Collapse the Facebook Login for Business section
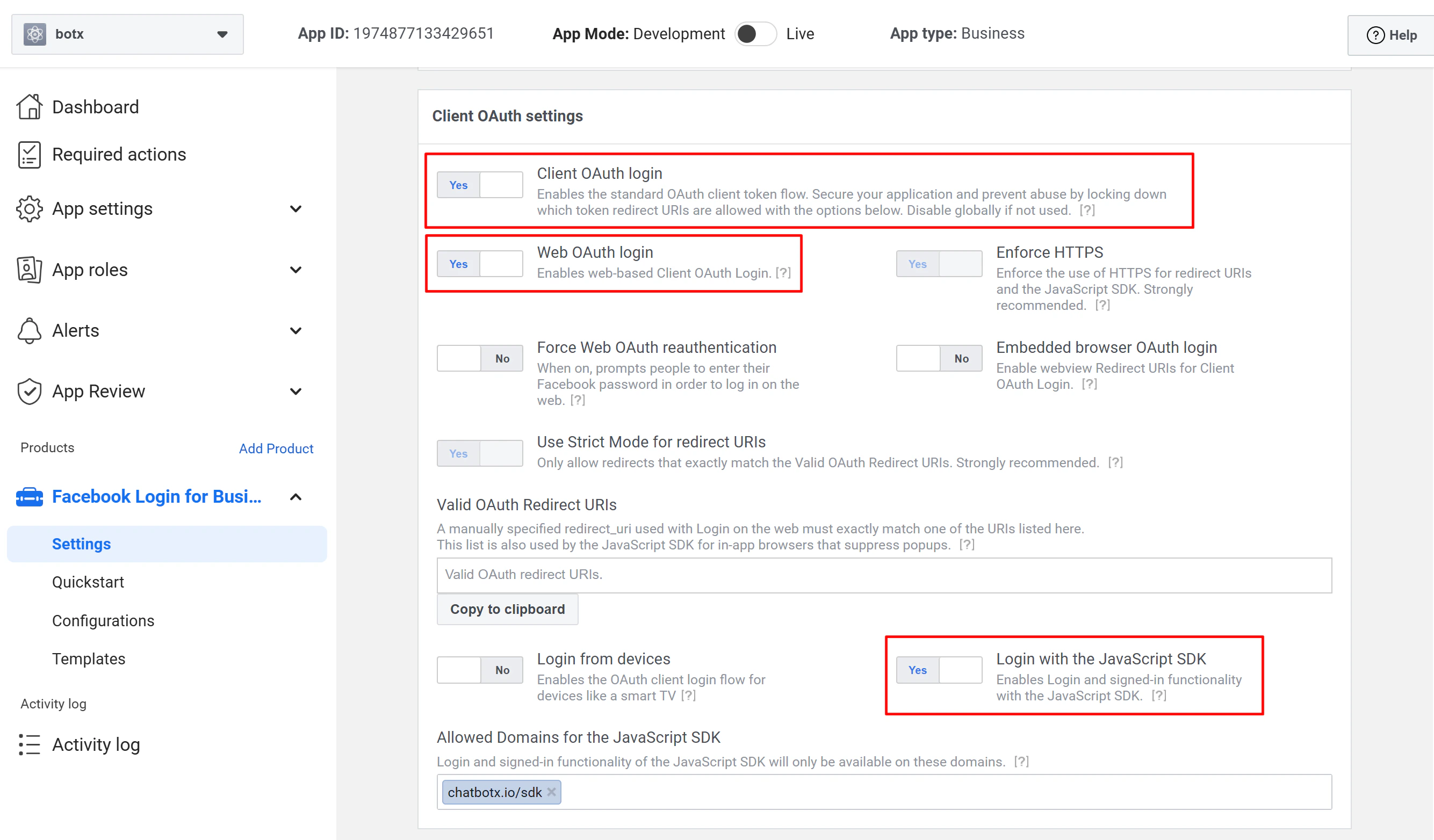Image resolution: width=1434 pixels, height=840 pixels. click(296, 496)
